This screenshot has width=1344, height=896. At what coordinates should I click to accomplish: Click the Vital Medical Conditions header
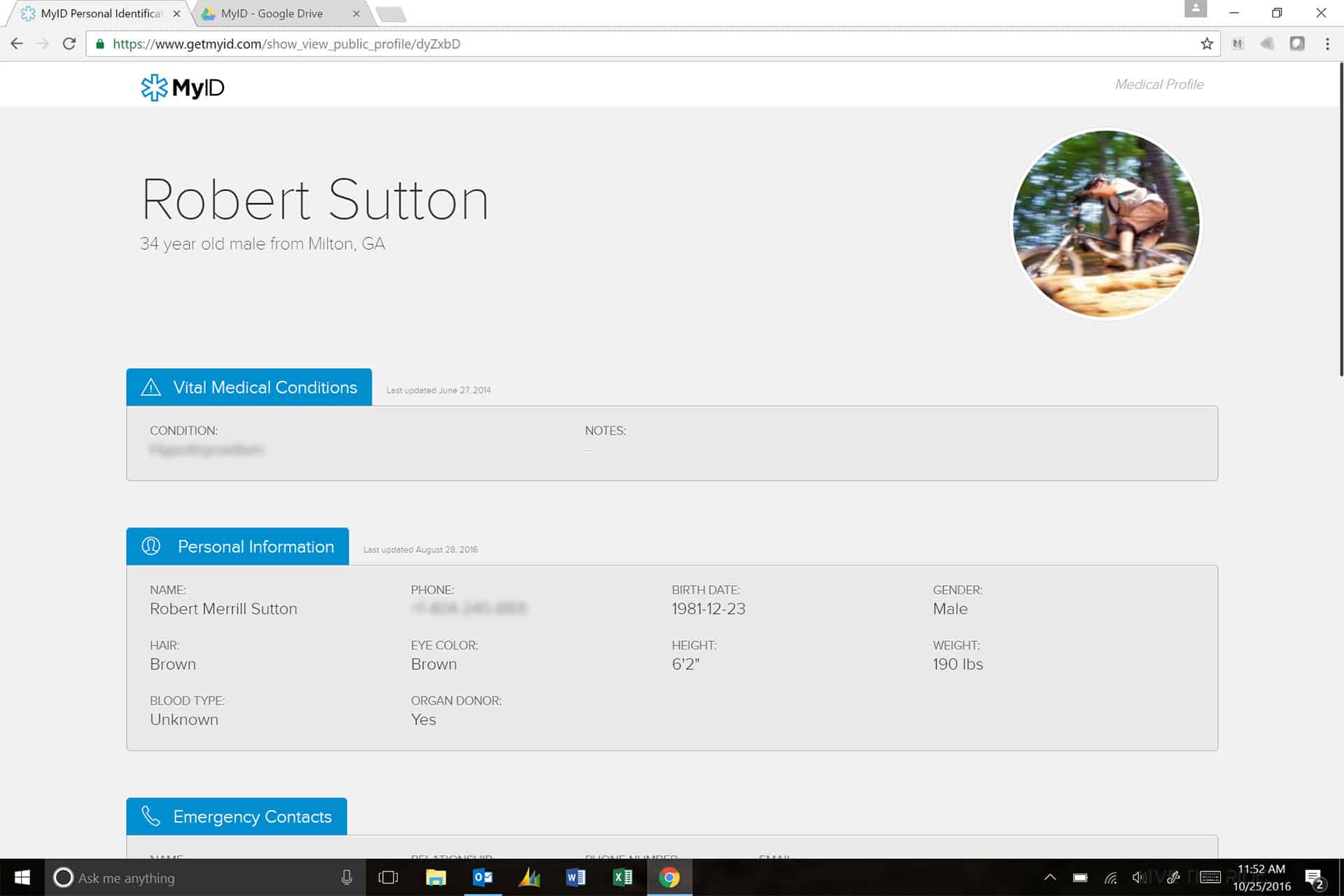point(249,387)
